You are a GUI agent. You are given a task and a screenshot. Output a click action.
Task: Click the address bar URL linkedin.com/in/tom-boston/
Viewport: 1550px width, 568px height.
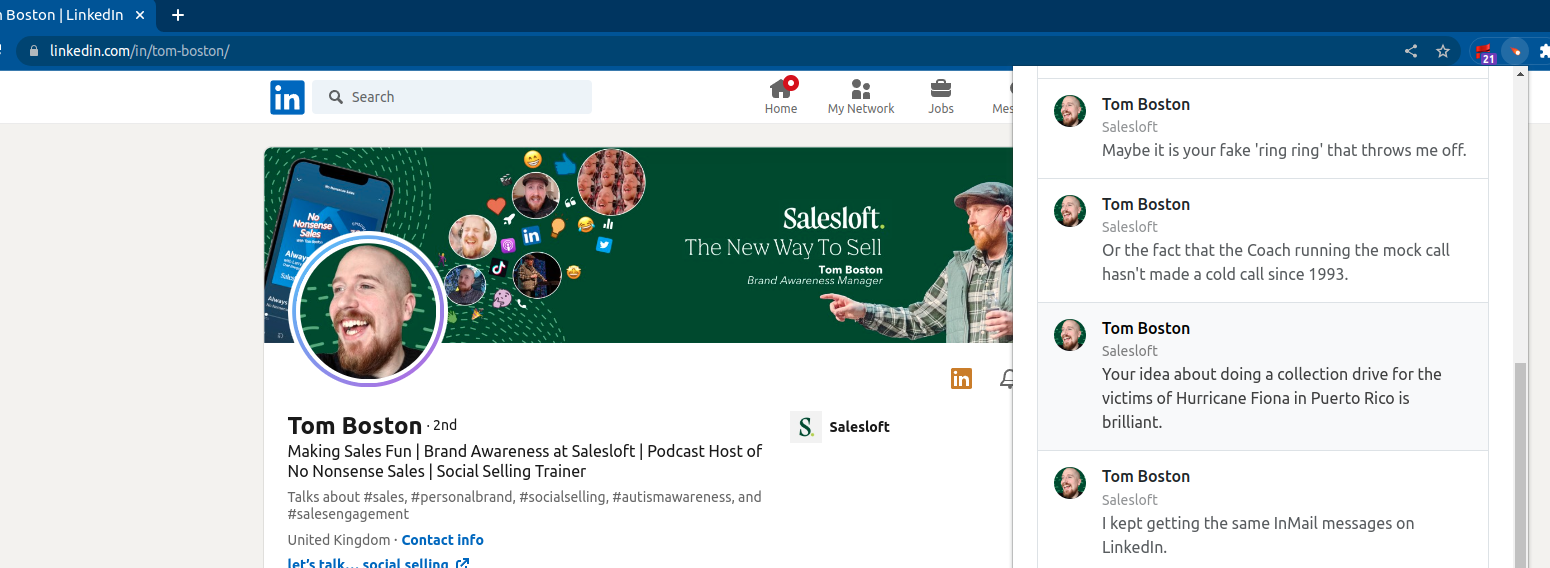point(140,51)
